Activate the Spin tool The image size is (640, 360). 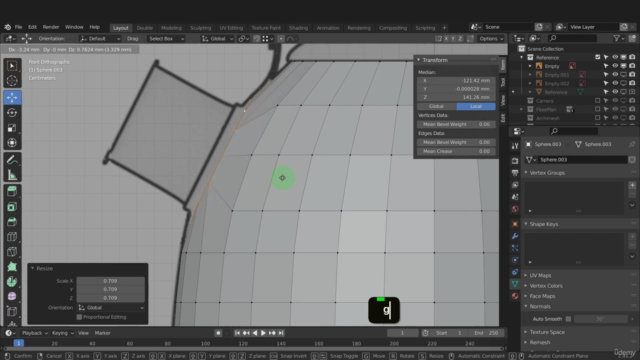12,282
